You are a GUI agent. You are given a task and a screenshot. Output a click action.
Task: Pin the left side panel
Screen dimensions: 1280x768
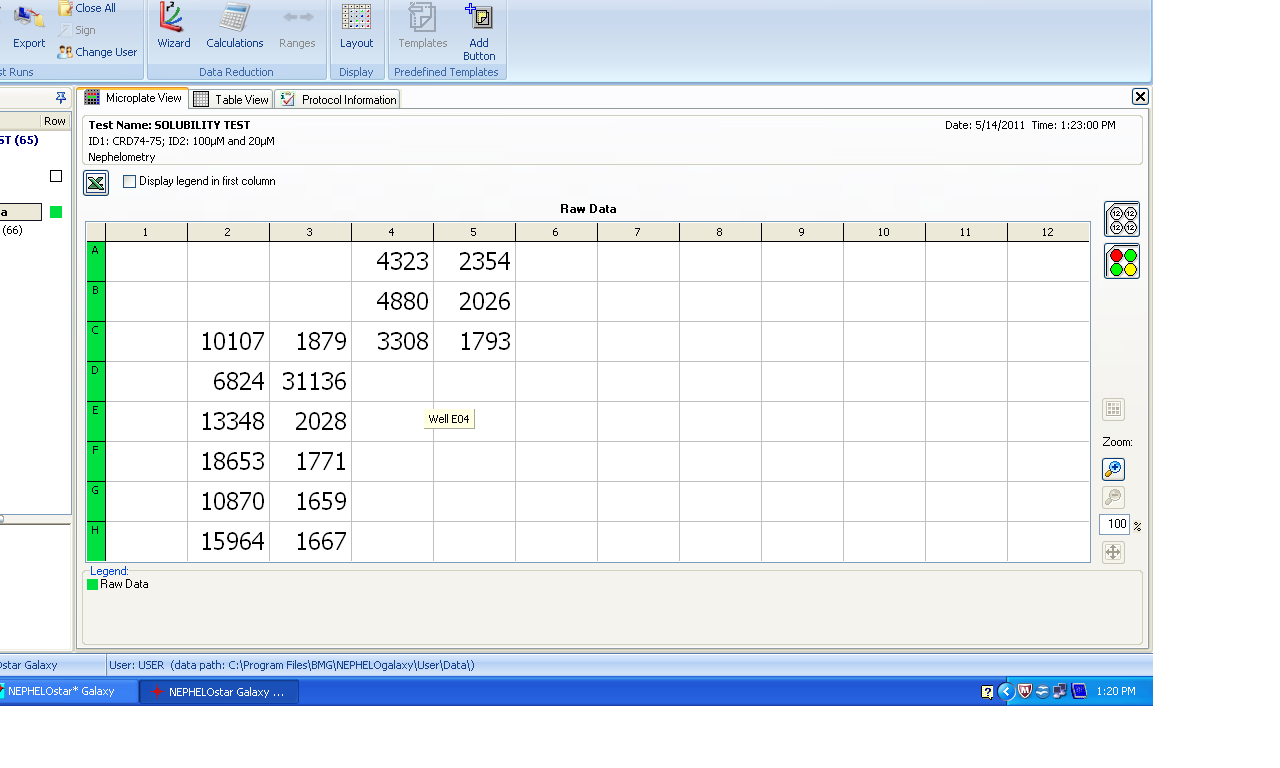pos(61,98)
